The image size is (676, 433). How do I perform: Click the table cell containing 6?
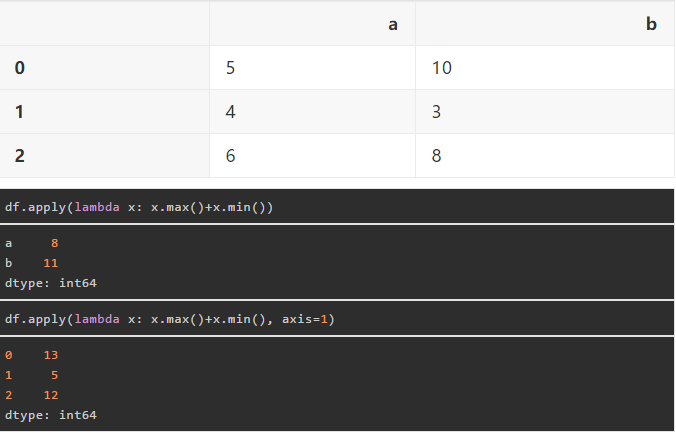231,156
